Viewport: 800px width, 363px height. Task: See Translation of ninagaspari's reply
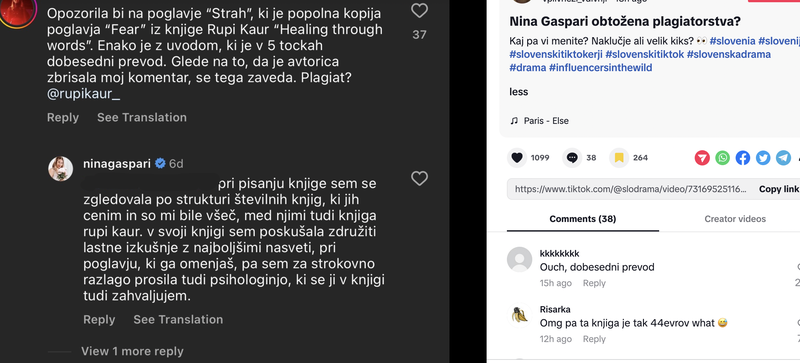point(178,320)
